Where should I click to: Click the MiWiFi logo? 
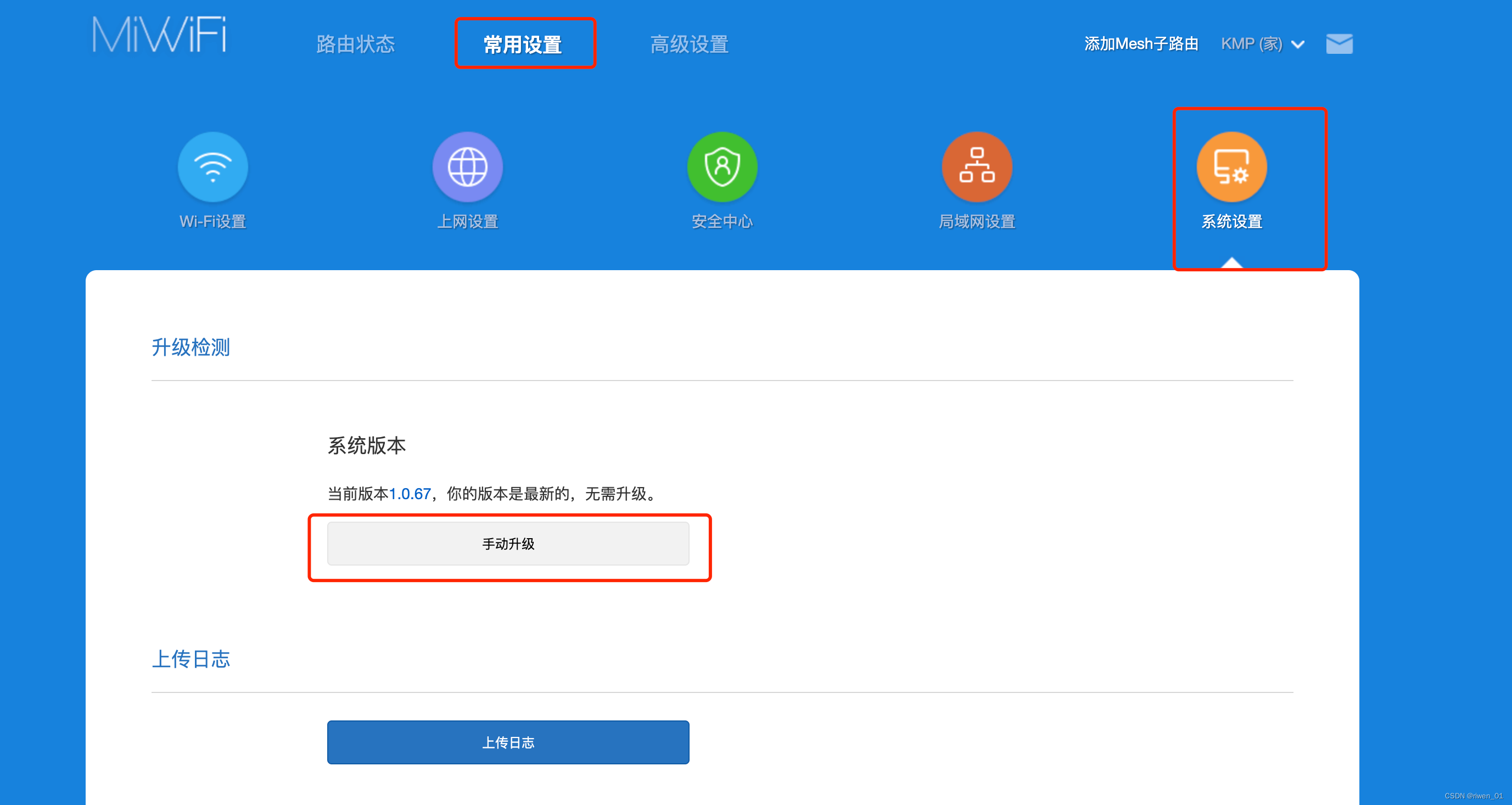point(159,35)
